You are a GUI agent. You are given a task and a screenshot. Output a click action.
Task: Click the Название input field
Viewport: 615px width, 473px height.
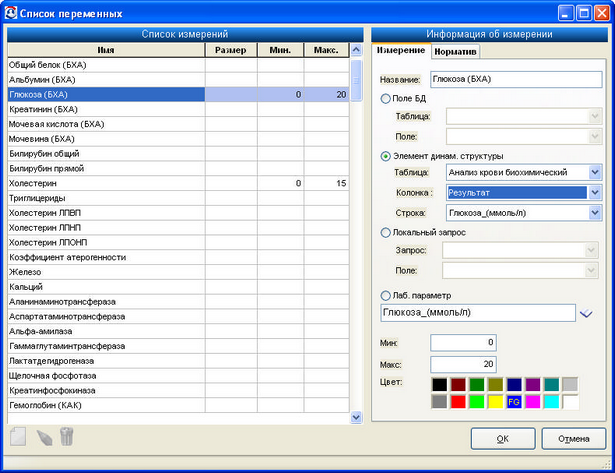click(516, 79)
